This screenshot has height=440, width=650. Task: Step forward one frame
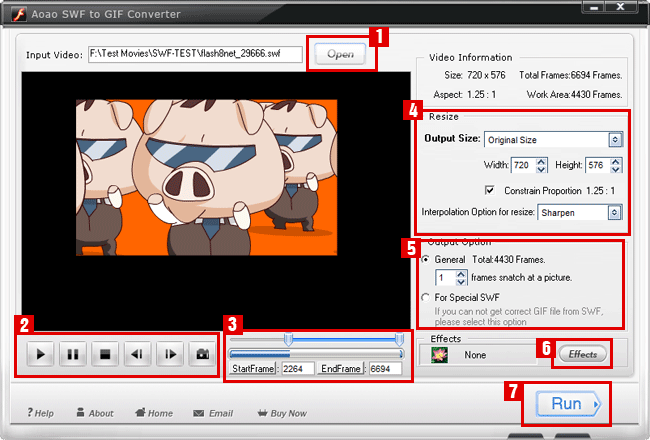(x=170, y=354)
